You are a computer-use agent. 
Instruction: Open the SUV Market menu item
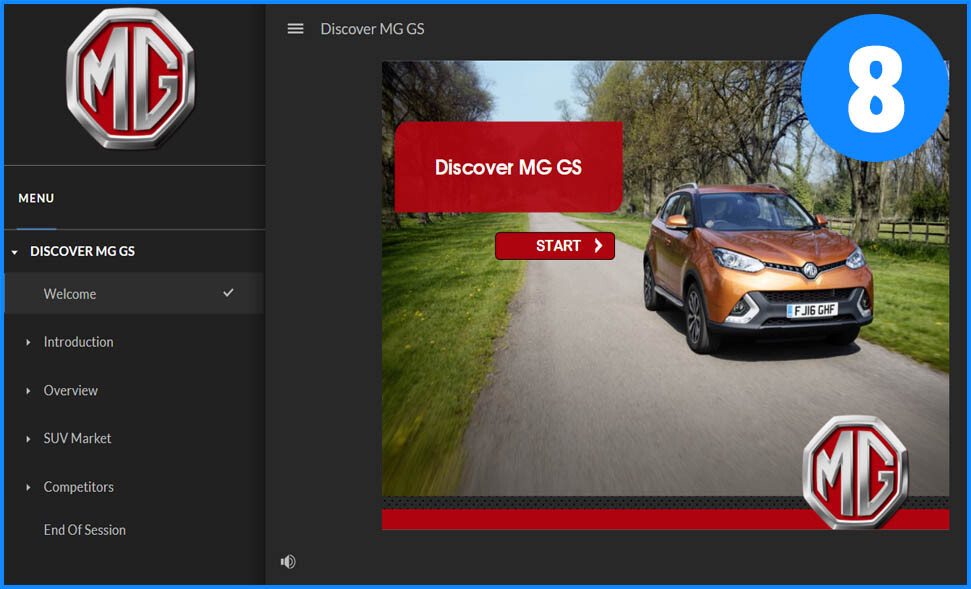coord(77,438)
